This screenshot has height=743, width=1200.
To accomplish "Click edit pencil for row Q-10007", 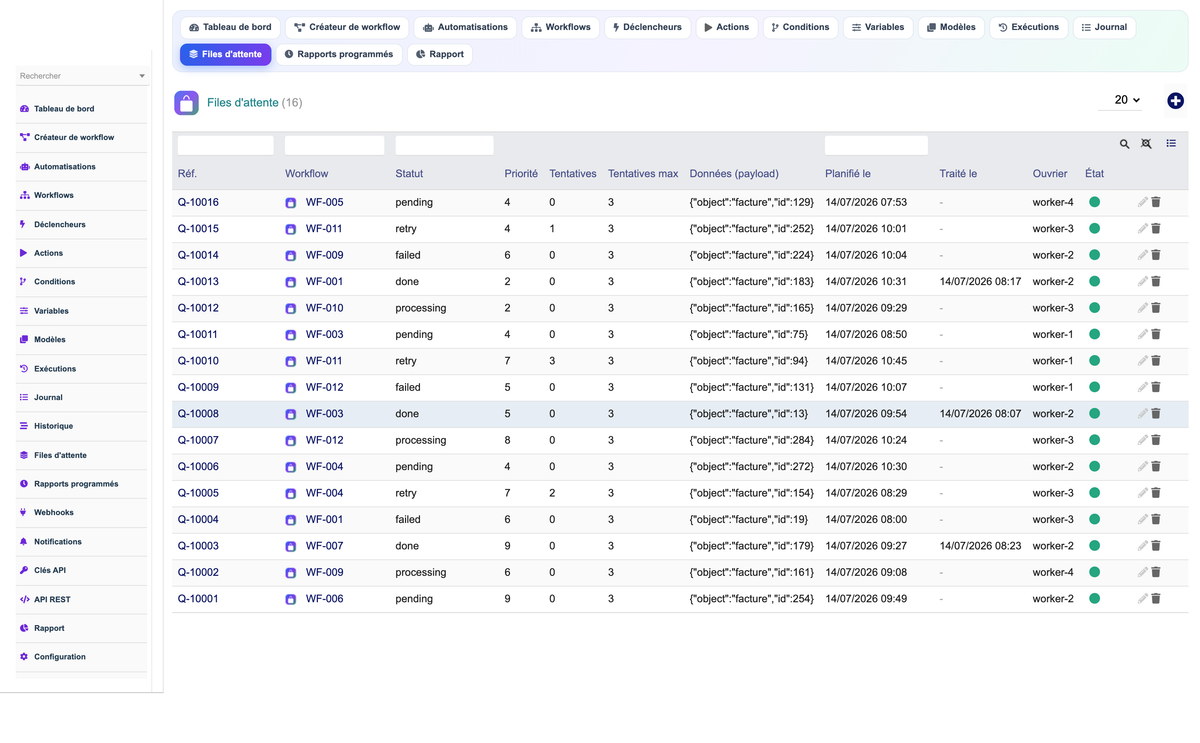I will (x=1143, y=440).
